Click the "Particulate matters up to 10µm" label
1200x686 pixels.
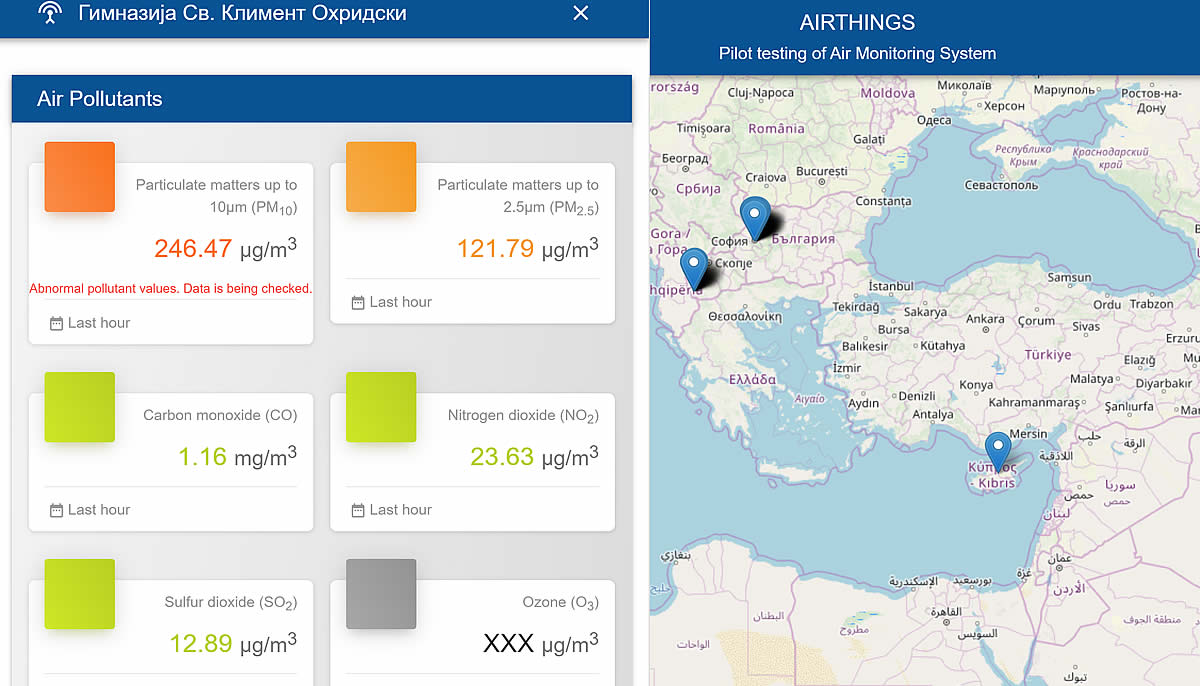[x=216, y=196]
